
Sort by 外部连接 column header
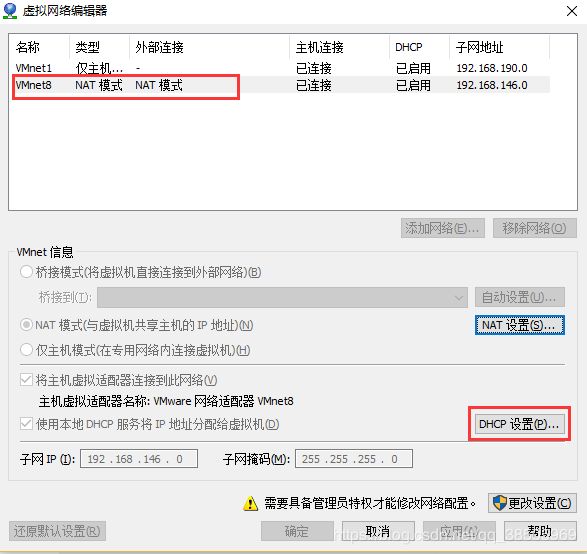pyautogui.click(x=209, y=47)
